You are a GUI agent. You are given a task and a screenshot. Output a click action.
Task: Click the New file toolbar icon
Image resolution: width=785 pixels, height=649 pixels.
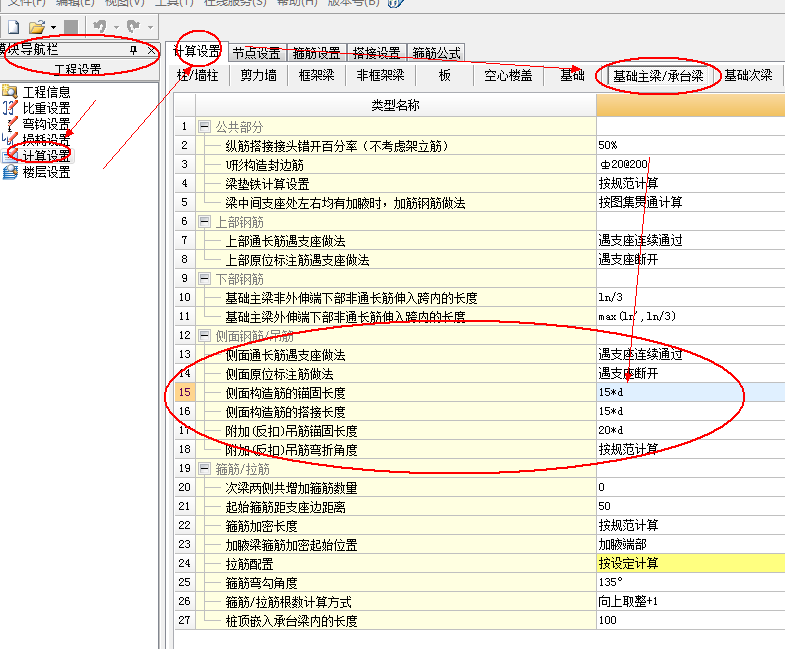click(14, 27)
